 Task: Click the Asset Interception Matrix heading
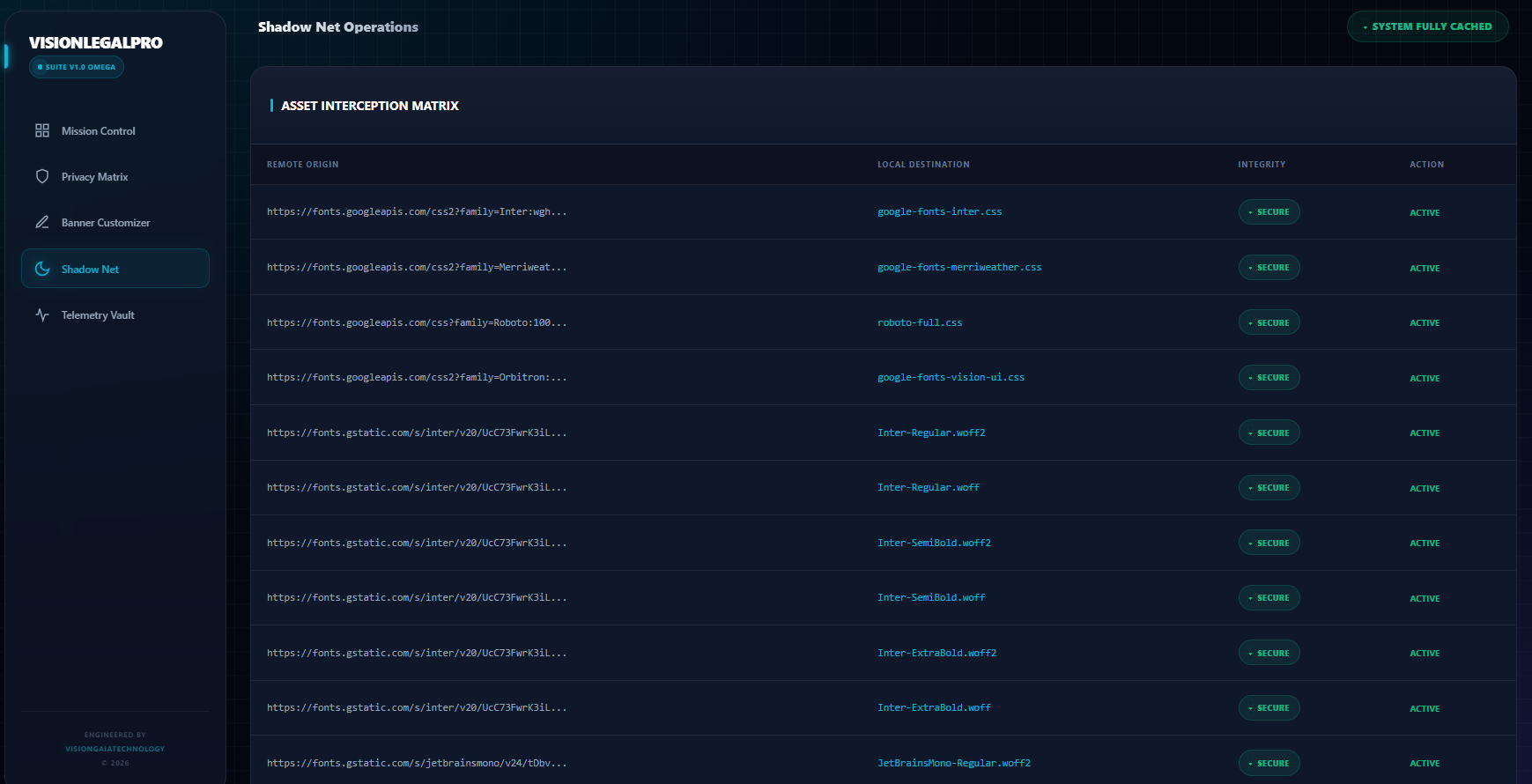tap(370, 106)
